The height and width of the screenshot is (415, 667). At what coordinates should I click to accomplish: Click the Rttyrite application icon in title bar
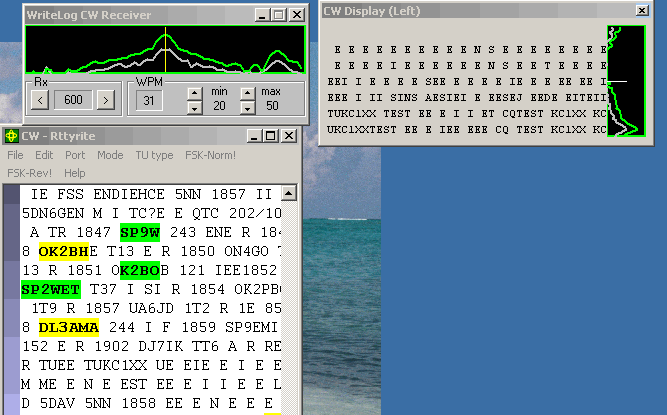(x=11, y=136)
